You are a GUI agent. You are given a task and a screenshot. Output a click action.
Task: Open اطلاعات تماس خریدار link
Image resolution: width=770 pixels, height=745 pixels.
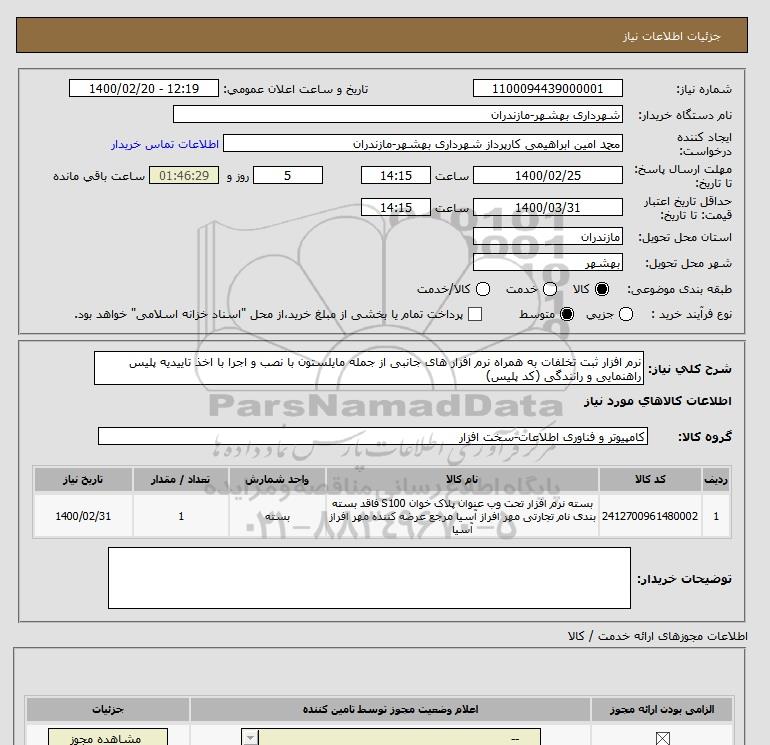[x=165, y=144]
